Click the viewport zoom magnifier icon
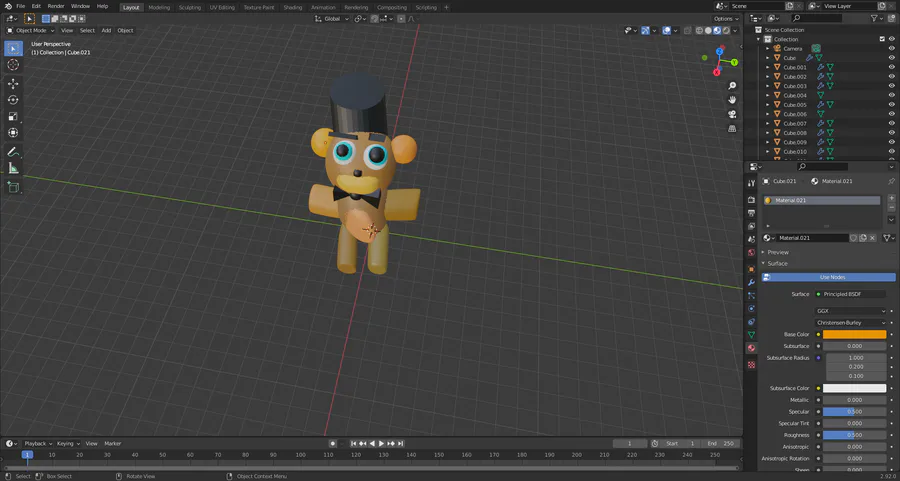This screenshot has width=900, height=481. (x=732, y=86)
